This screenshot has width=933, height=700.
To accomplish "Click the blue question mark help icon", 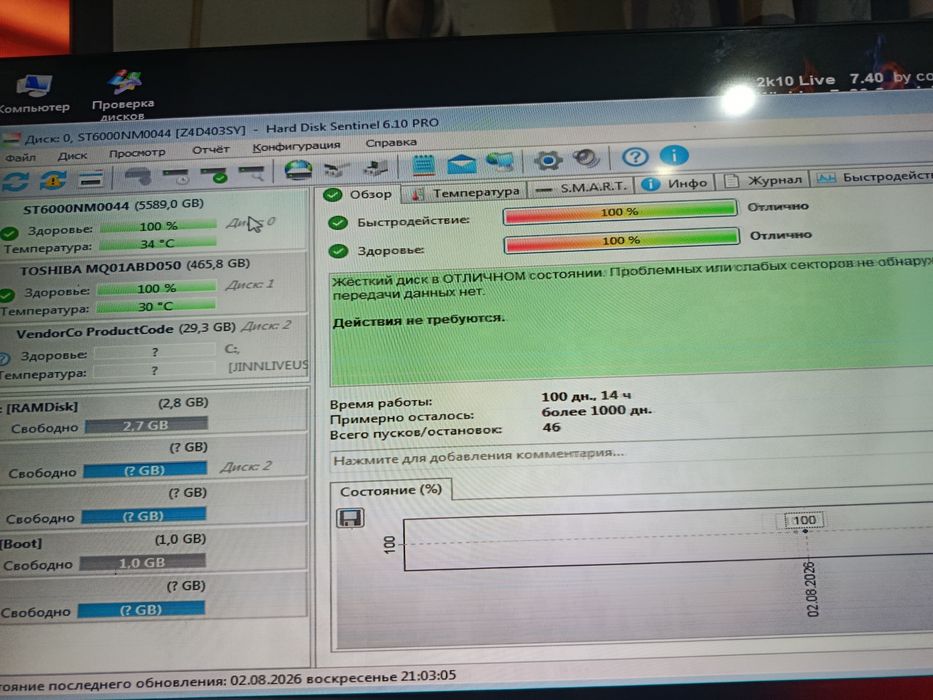I will pos(635,157).
